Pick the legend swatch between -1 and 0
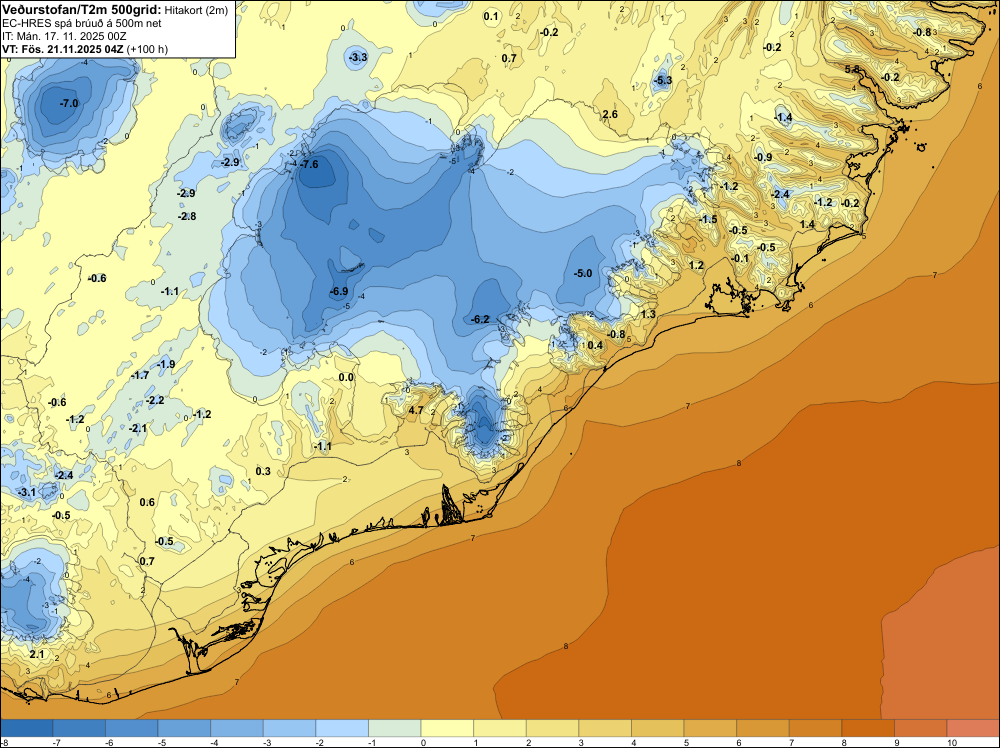1000x748 pixels. [395, 728]
